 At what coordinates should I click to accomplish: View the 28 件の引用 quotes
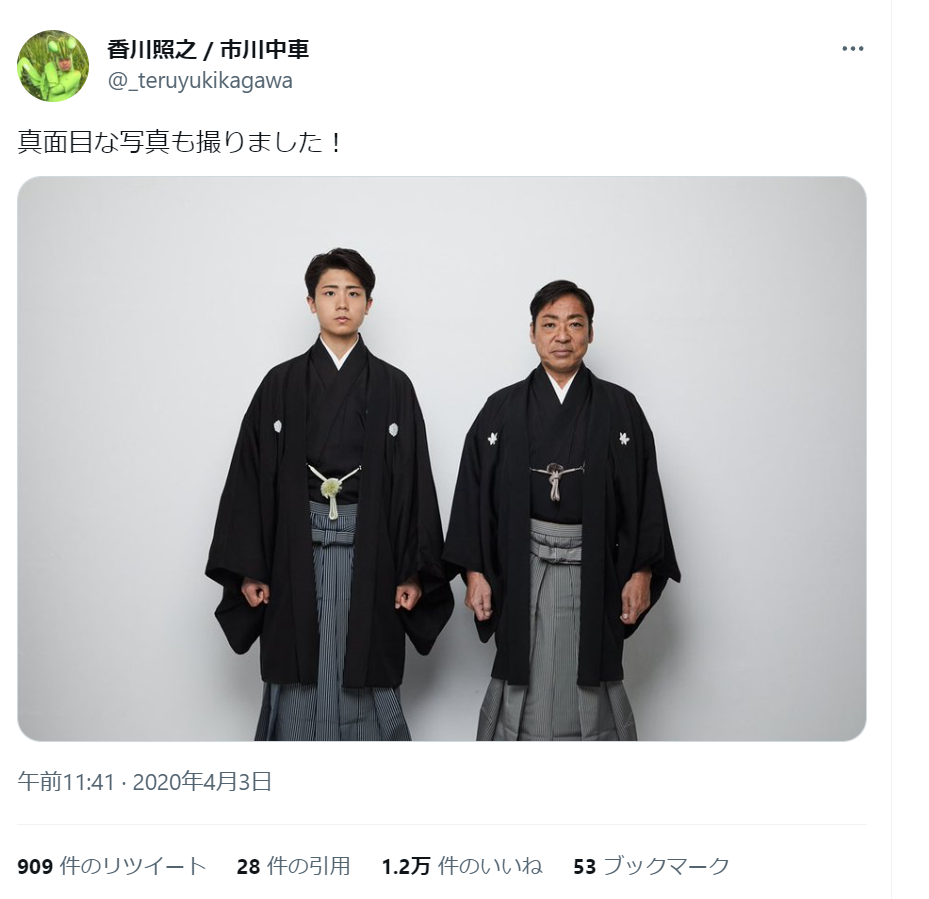[x=293, y=866]
